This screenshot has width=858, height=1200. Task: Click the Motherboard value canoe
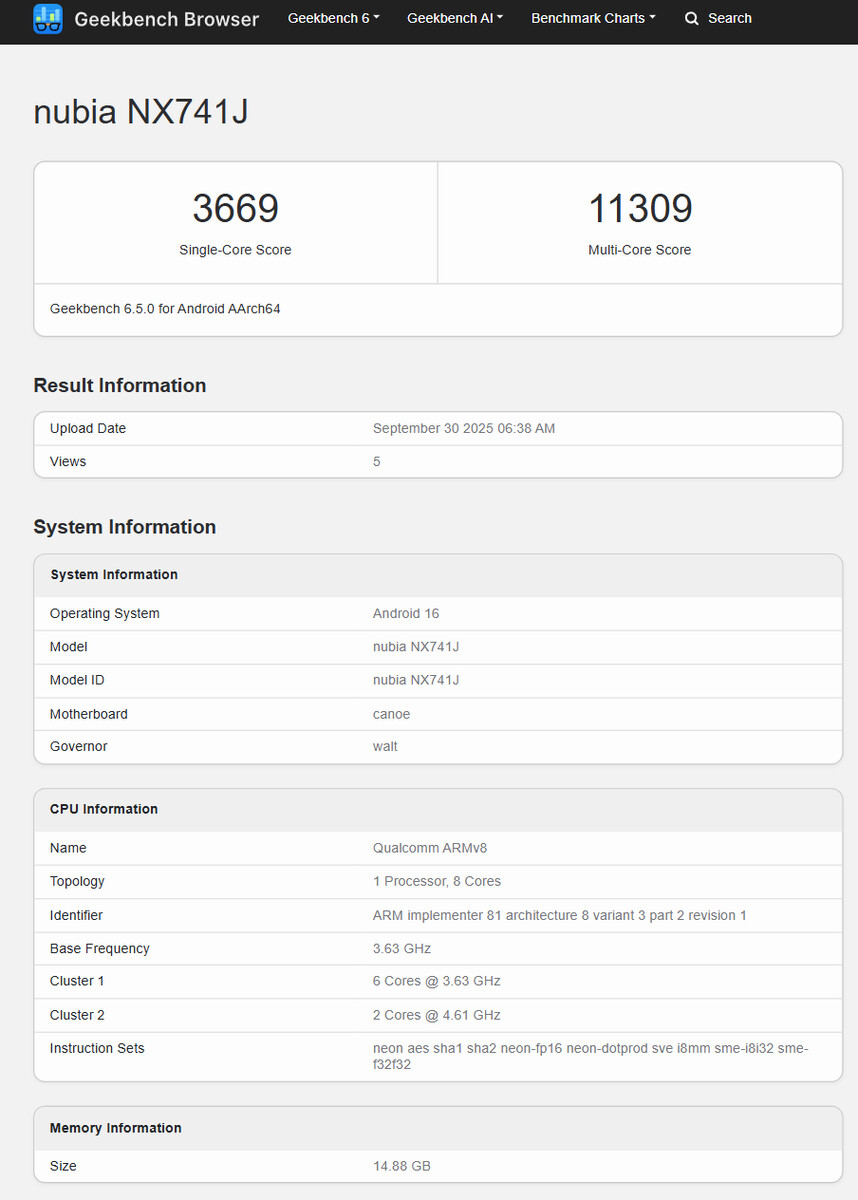pyautogui.click(x=391, y=714)
